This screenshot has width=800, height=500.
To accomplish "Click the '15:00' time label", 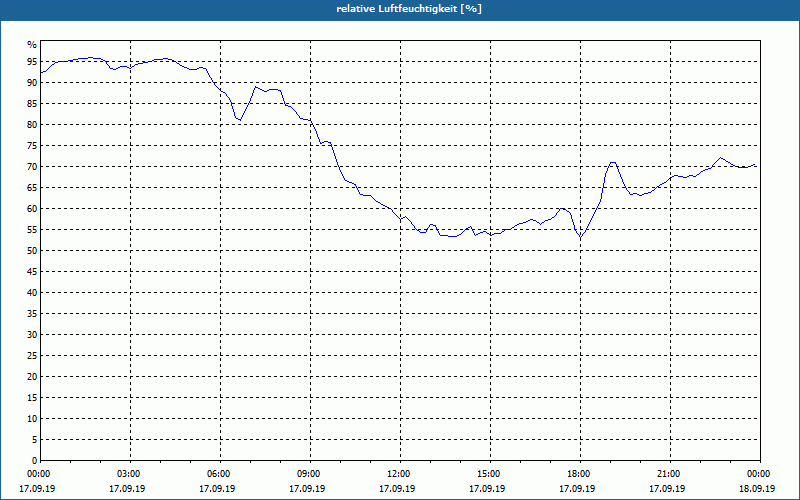I will click(x=490, y=474).
